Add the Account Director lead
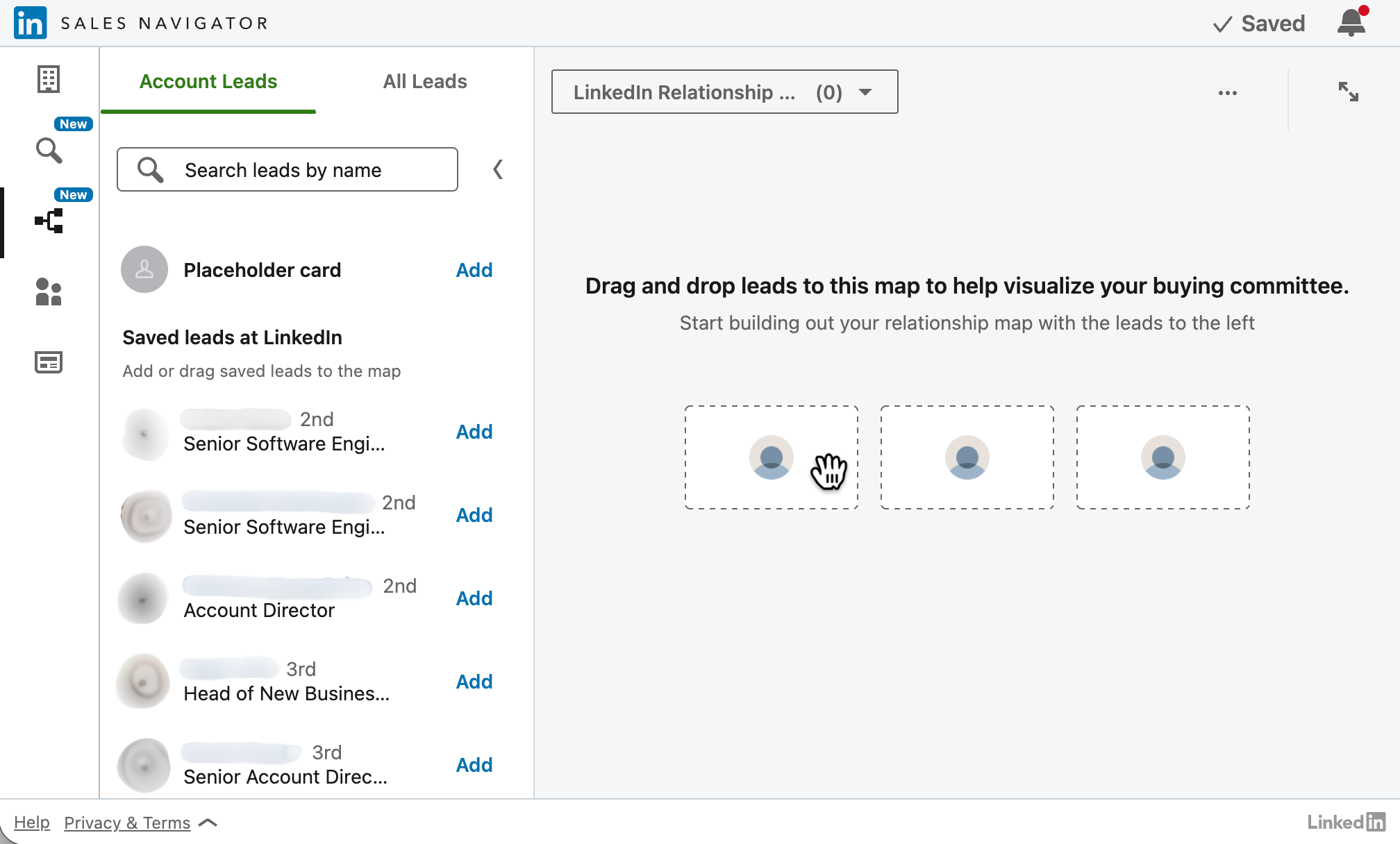Viewport: 1400px width, 844px height. 474,598
